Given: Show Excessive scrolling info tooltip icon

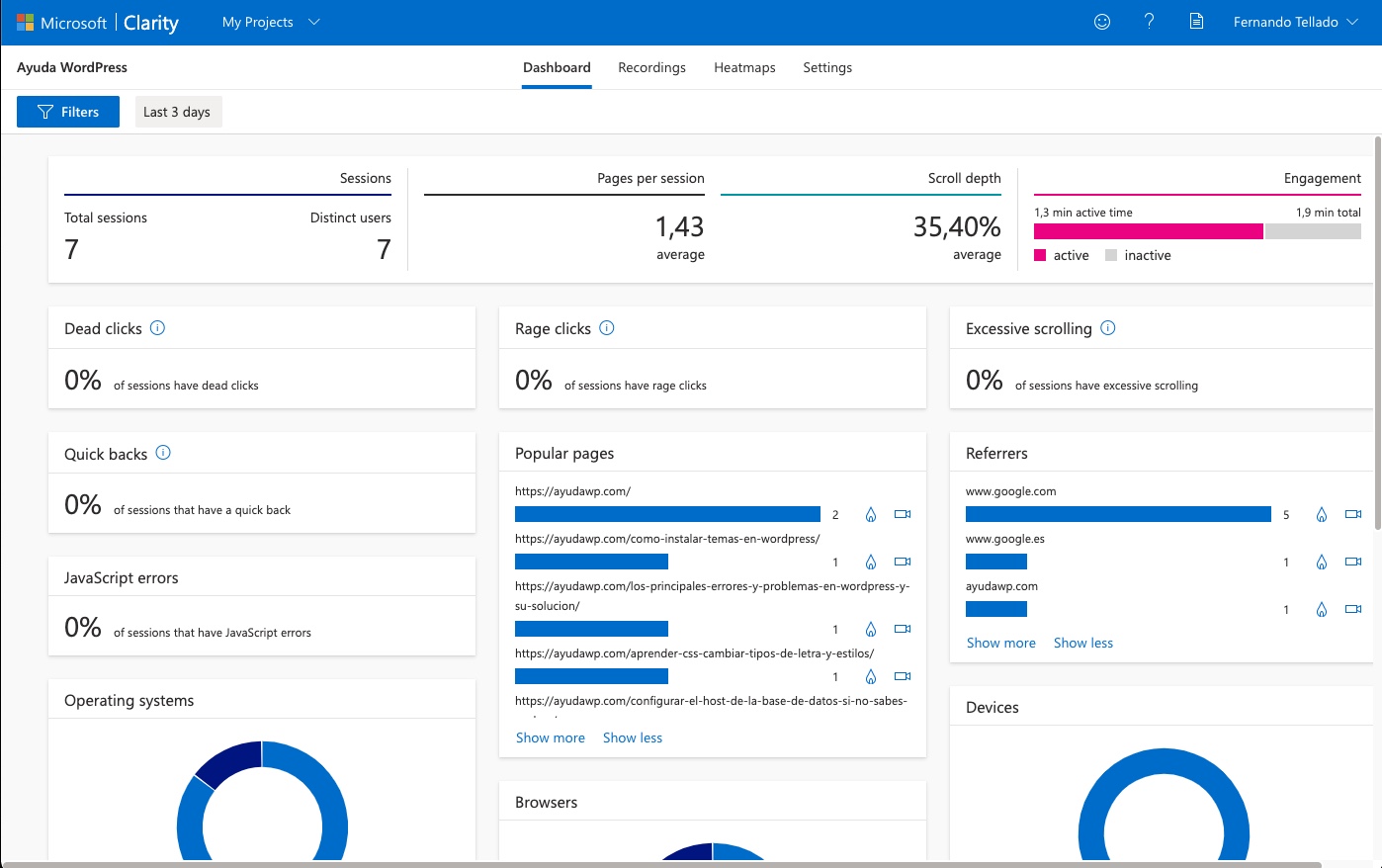Looking at the screenshot, I should tap(1108, 328).
